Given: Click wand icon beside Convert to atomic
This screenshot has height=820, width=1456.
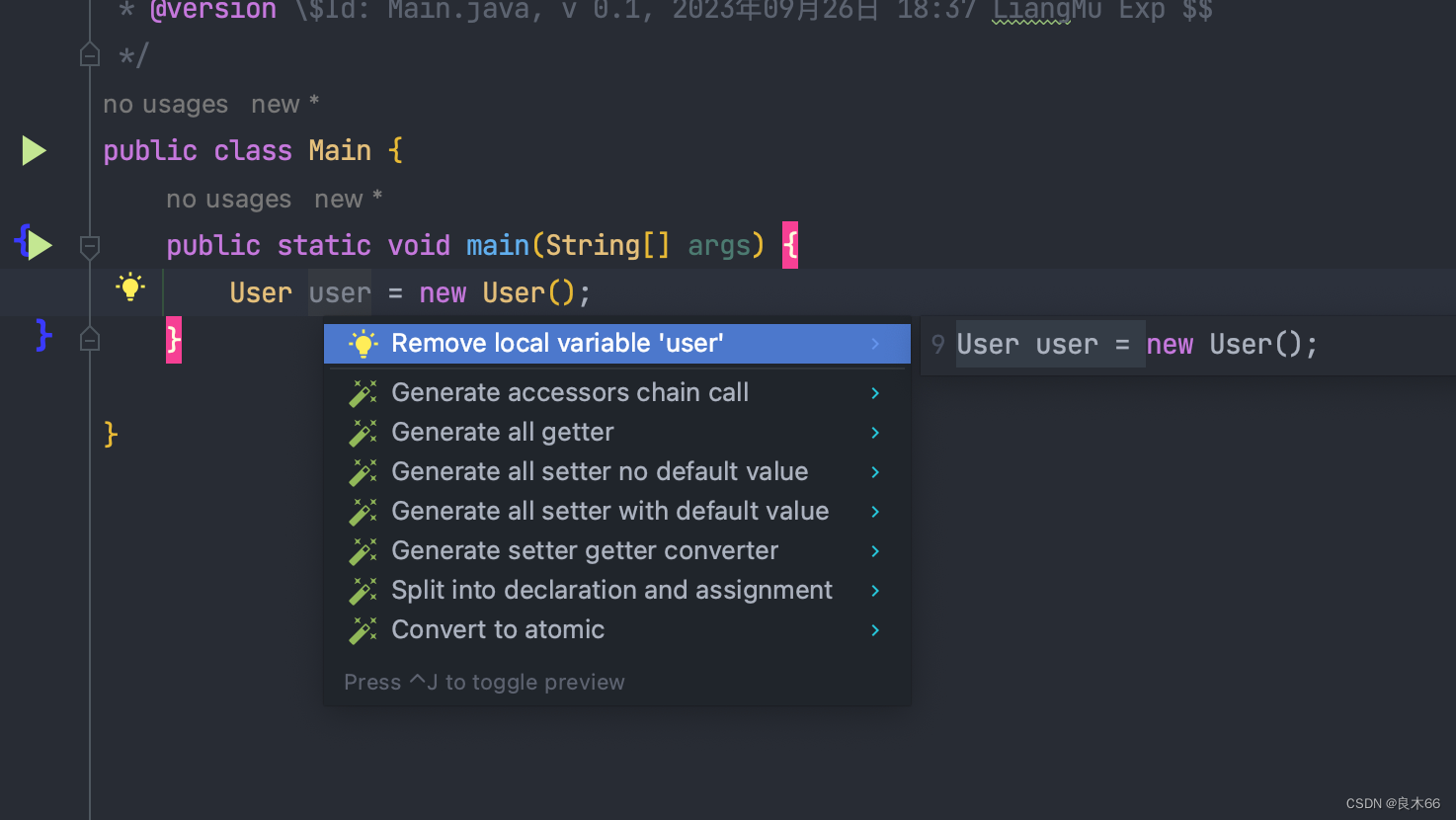Looking at the screenshot, I should pyautogui.click(x=364, y=630).
